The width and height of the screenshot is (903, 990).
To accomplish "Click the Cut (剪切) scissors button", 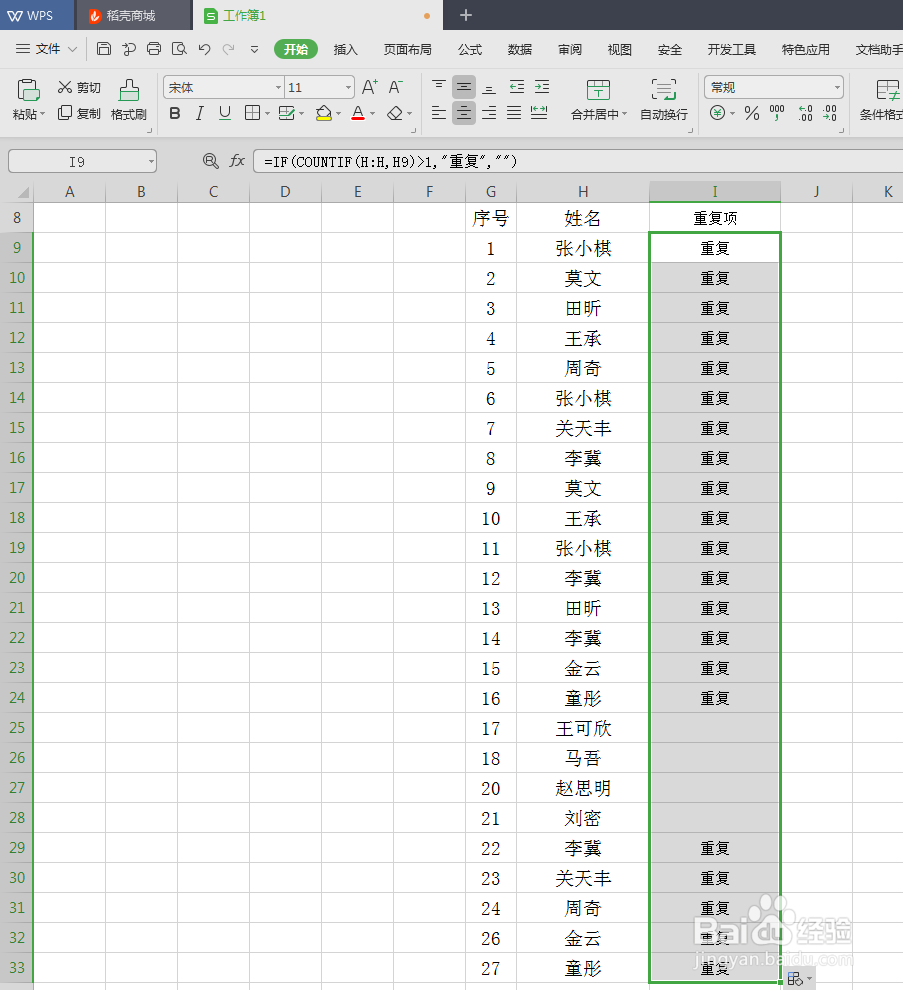I will coord(79,87).
